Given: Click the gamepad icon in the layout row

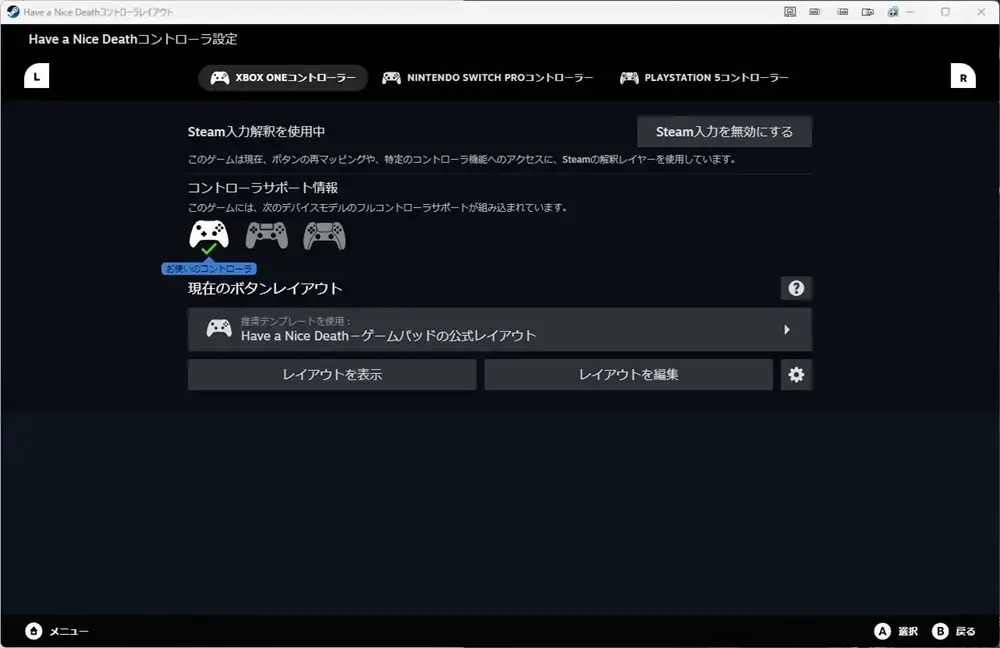Looking at the screenshot, I should tap(219, 328).
